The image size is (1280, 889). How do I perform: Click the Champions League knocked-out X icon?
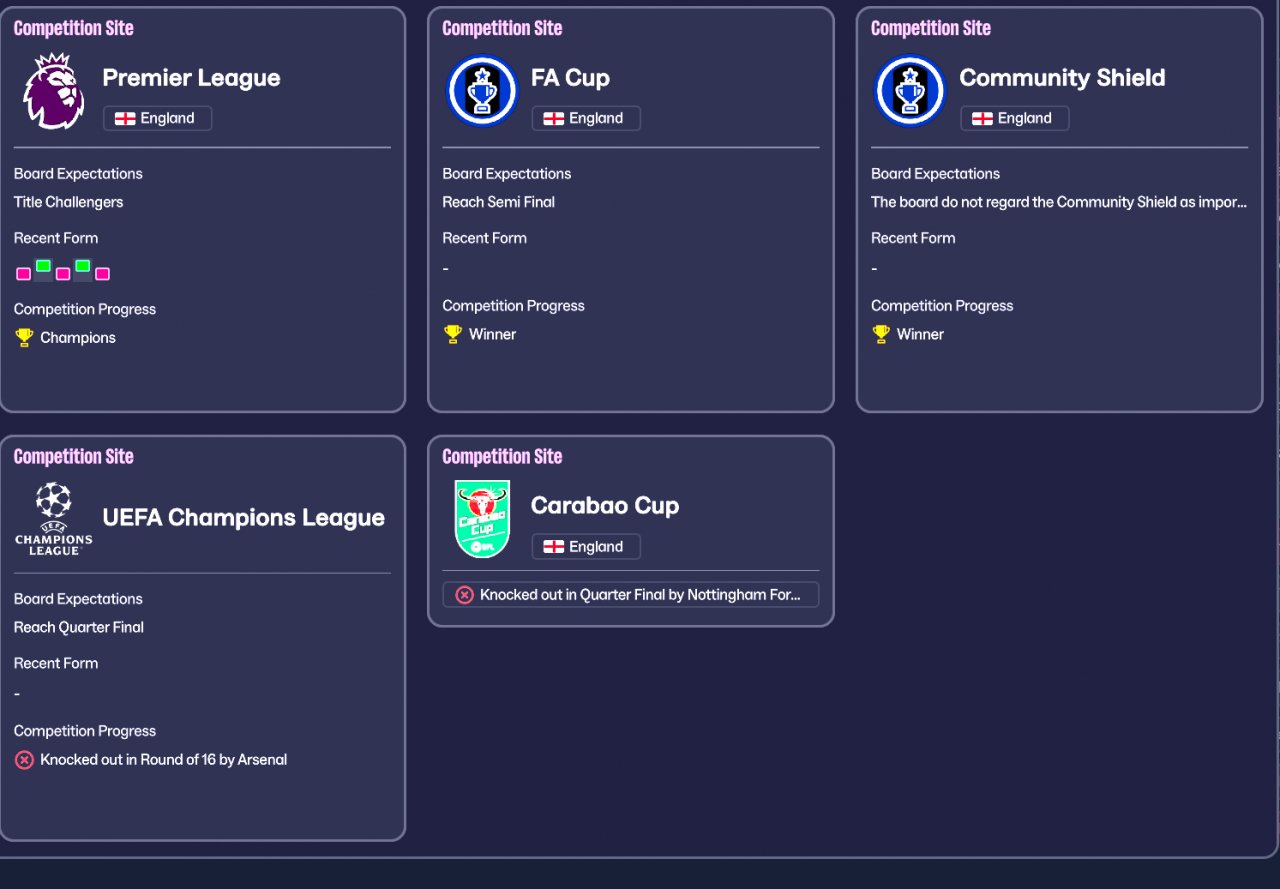[x=25, y=760]
